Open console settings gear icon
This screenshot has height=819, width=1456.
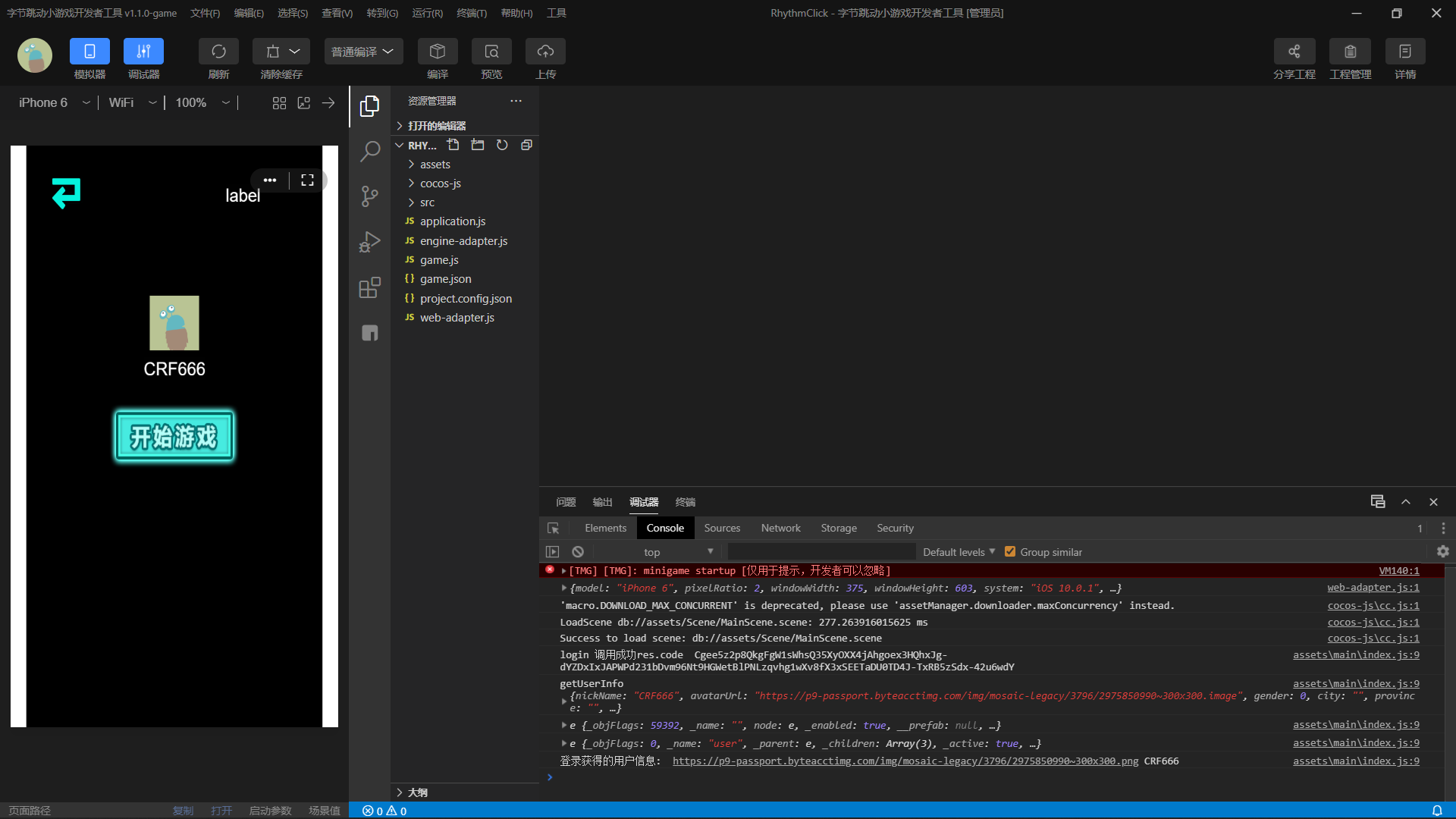point(1442,552)
